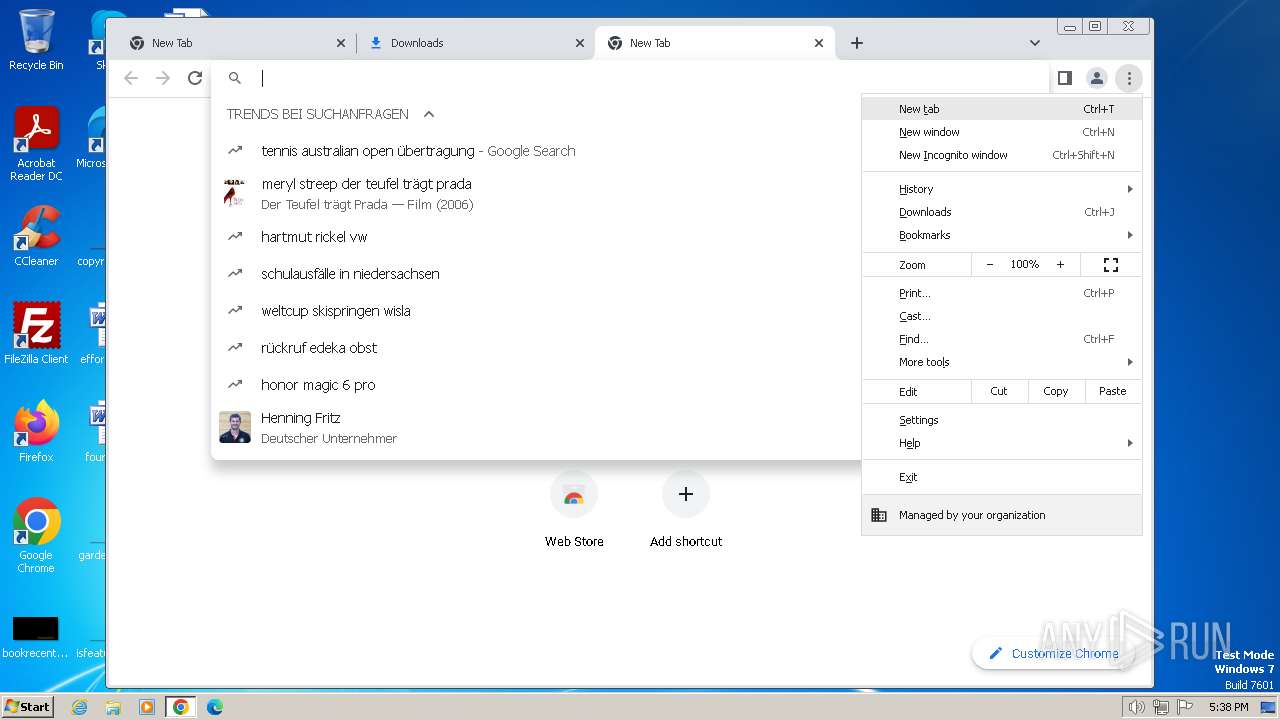This screenshot has height=720, width=1280.
Task: Click the Customize Chrome button
Action: [x=1053, y=654]
